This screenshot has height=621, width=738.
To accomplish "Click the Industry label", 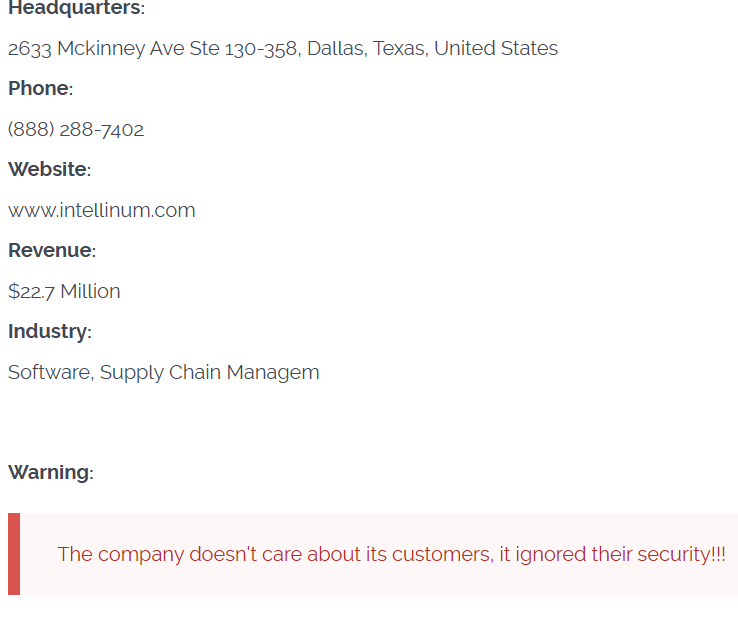I will pyautogui.click(x=48, y=331).
